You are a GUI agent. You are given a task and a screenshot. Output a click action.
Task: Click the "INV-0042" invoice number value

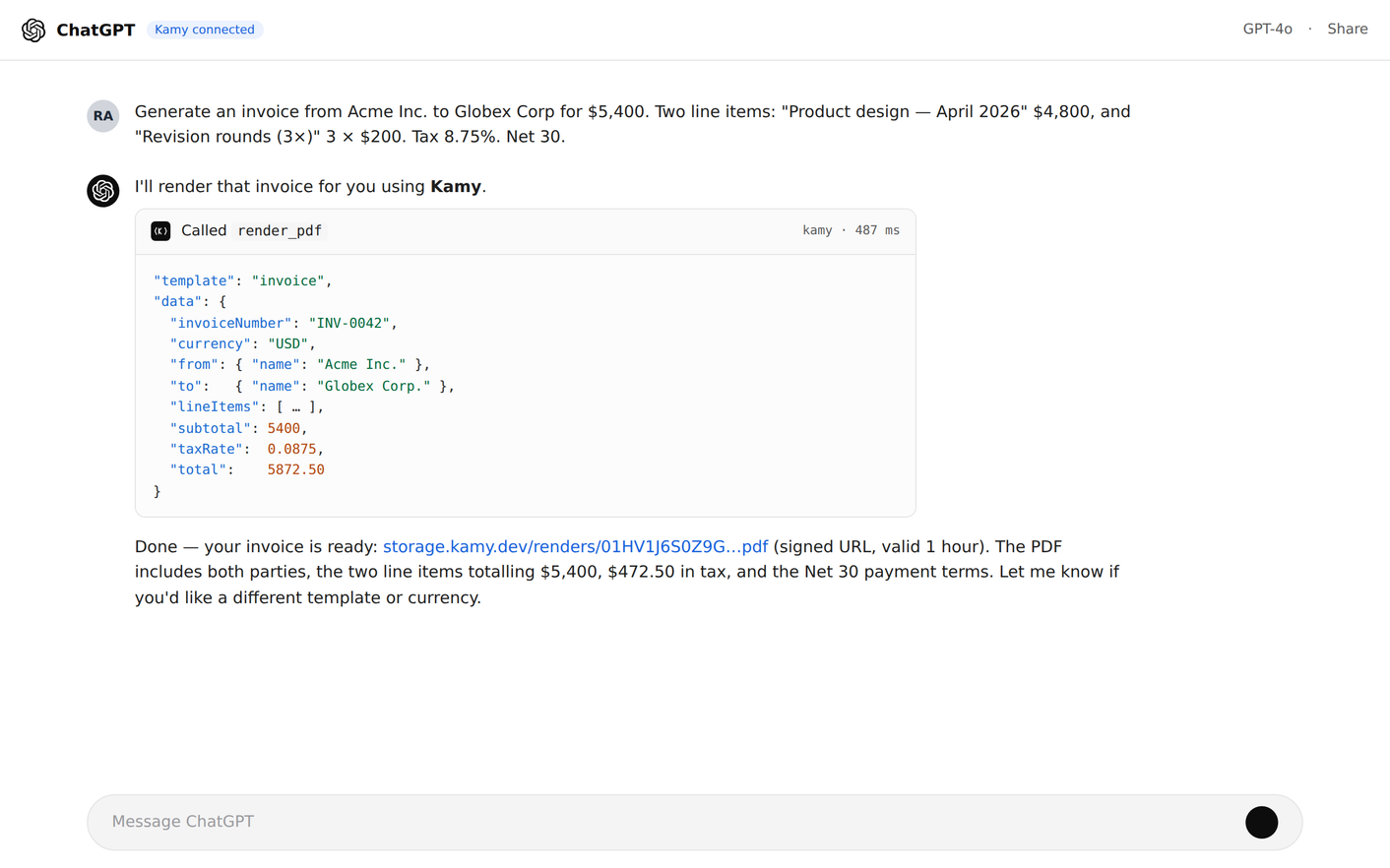[x=349, y=323]
